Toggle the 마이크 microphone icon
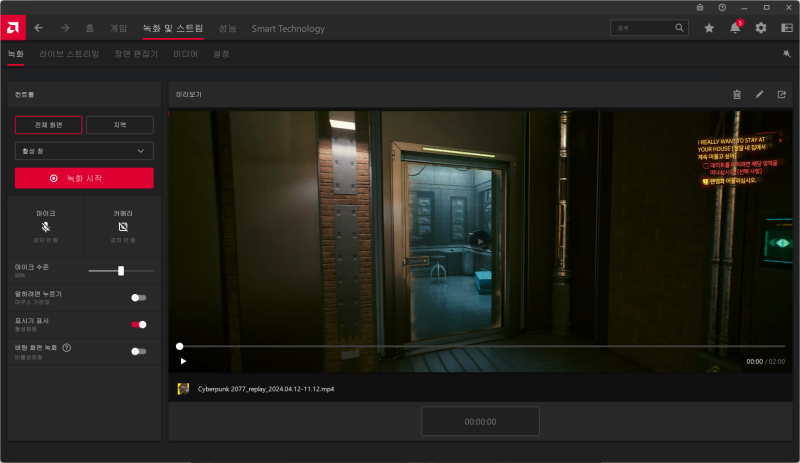Image resolution: width=800 pixels, height=463 pixels. coord(46,227)
